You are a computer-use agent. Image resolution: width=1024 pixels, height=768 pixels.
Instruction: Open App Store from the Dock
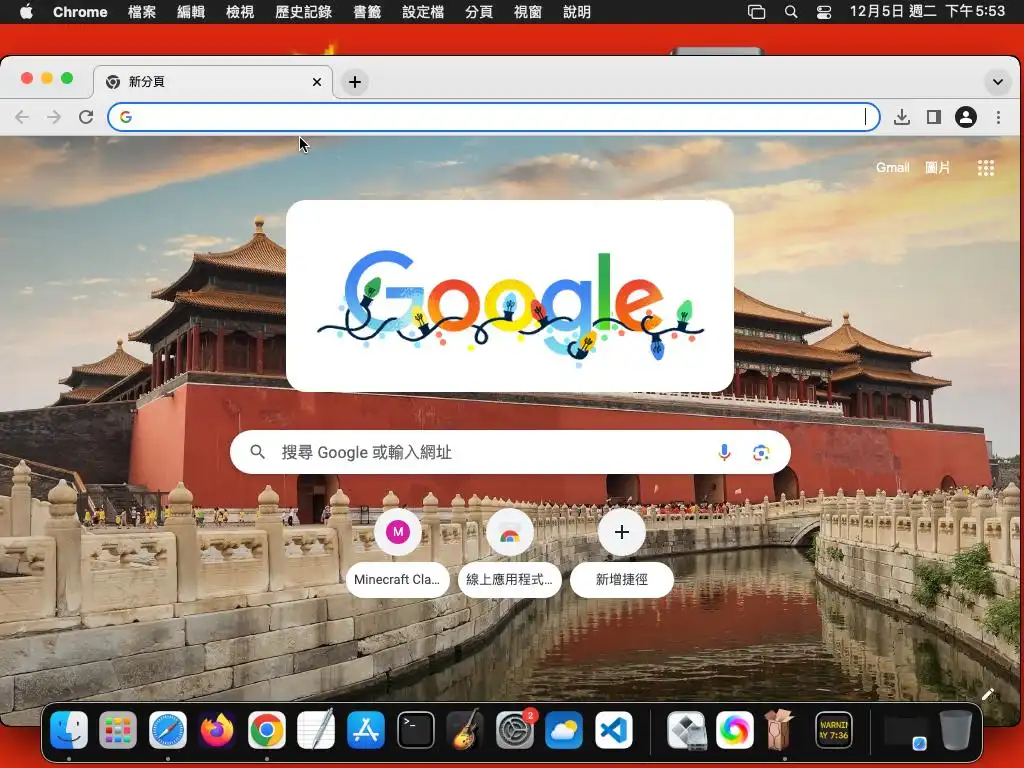[x=366, y=729]
